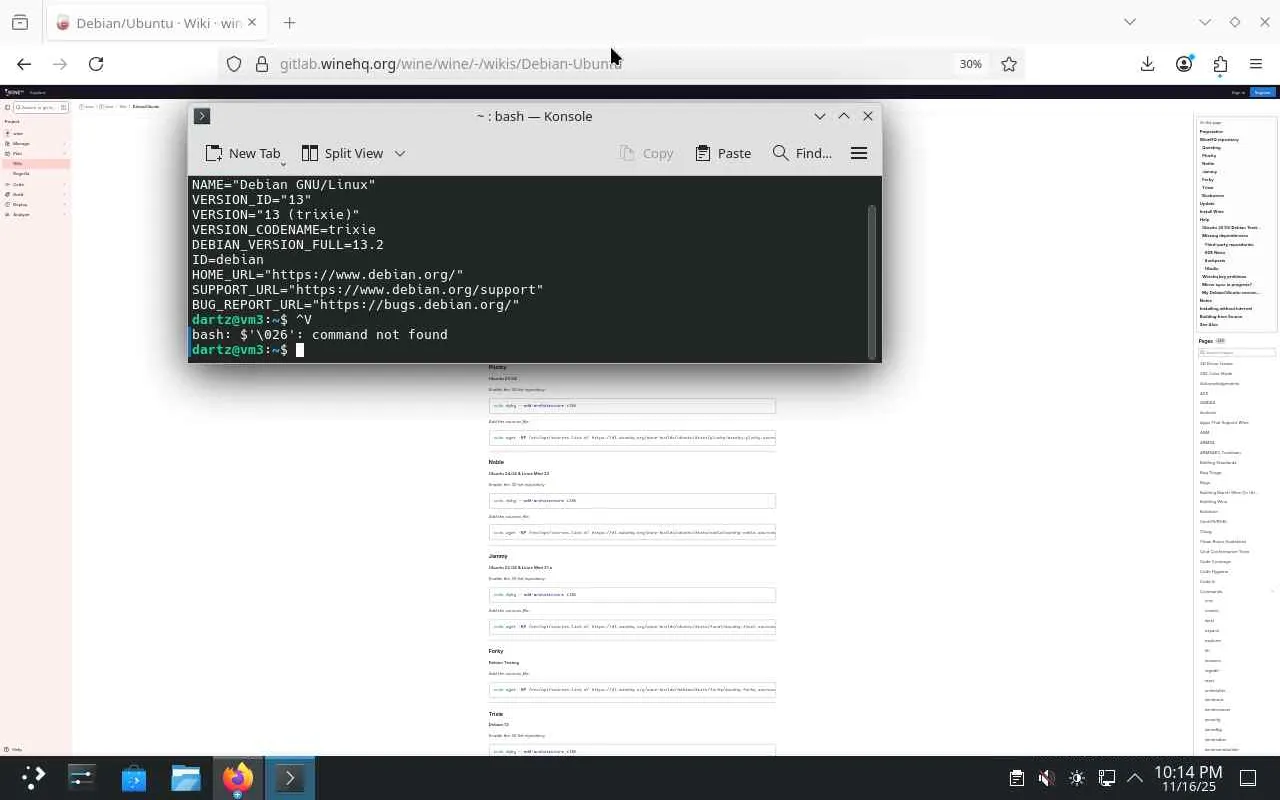Image resolution: width=1280 pixels, height=800 pixels.
Task: Select the Wiki item in GitLab sidebar
Action: [35, 163]
